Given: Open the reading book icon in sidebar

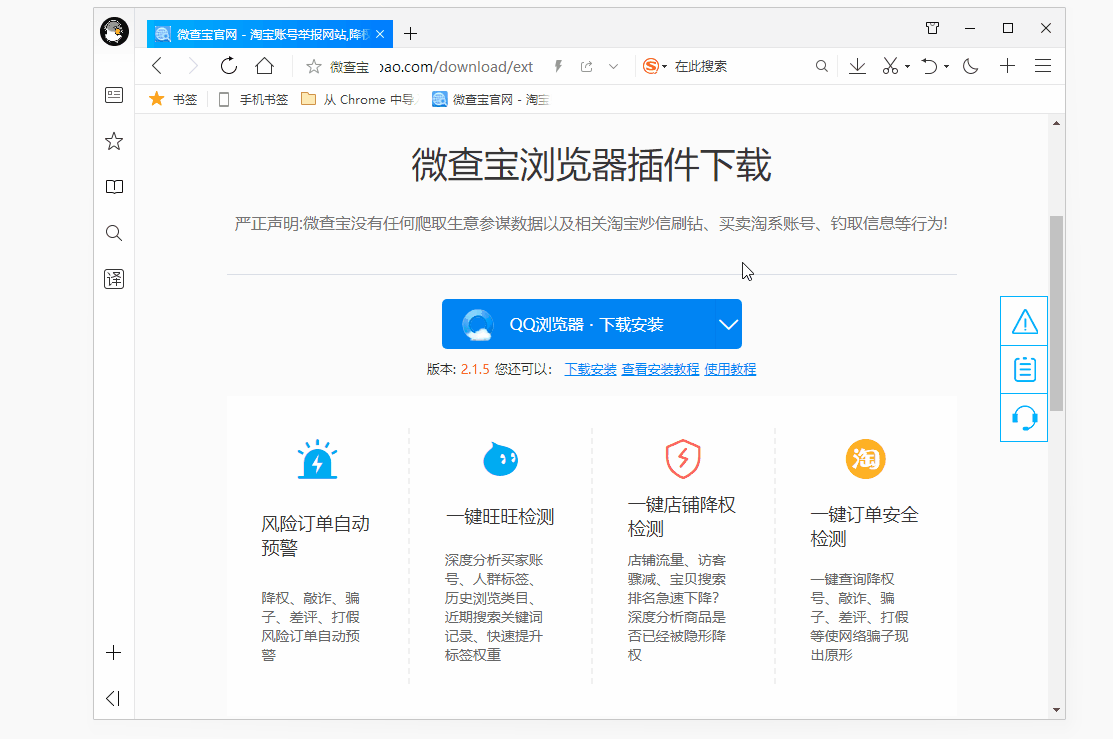Looking at the screenshot, I should click(114, 187).
